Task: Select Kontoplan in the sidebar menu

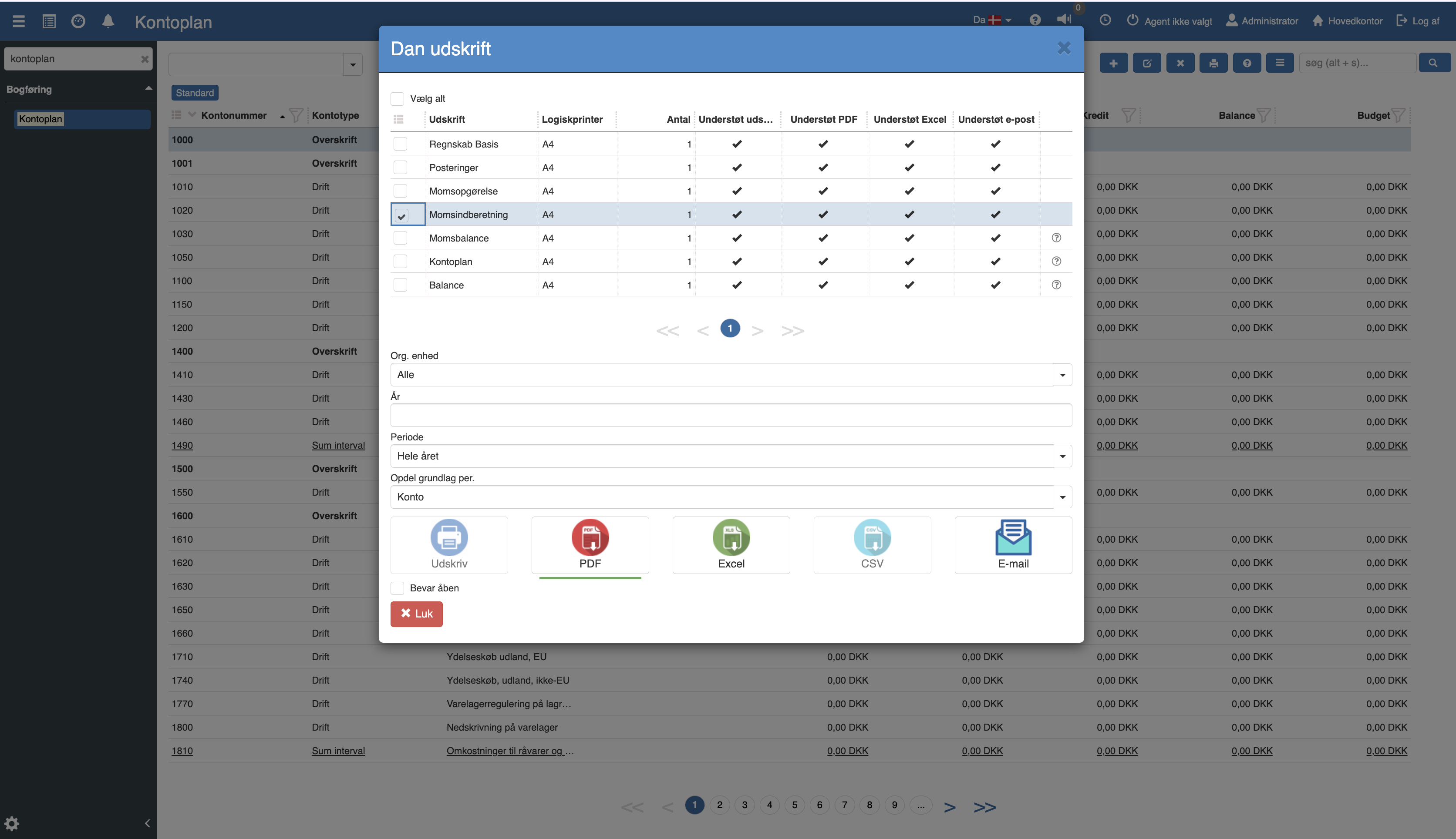Action: [40, 119]
